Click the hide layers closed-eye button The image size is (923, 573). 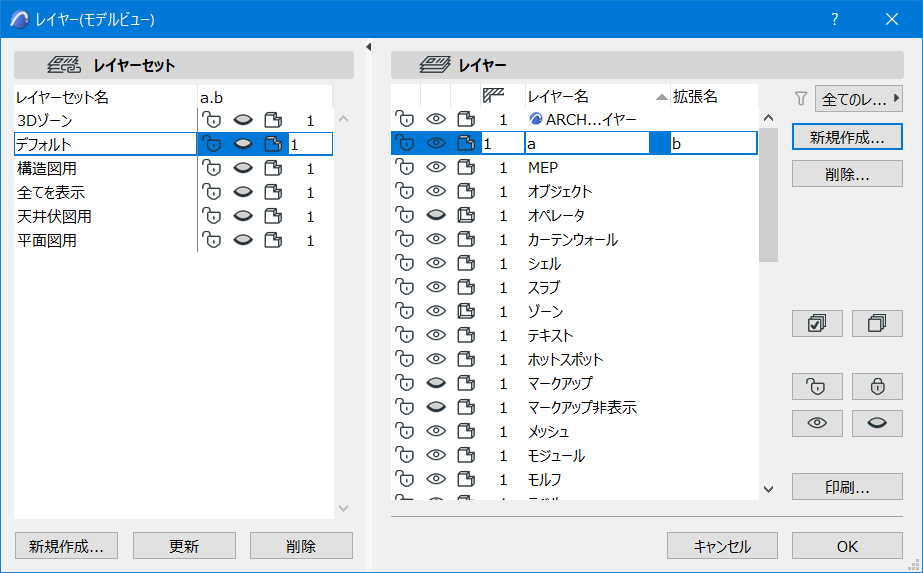click(877, 423)
